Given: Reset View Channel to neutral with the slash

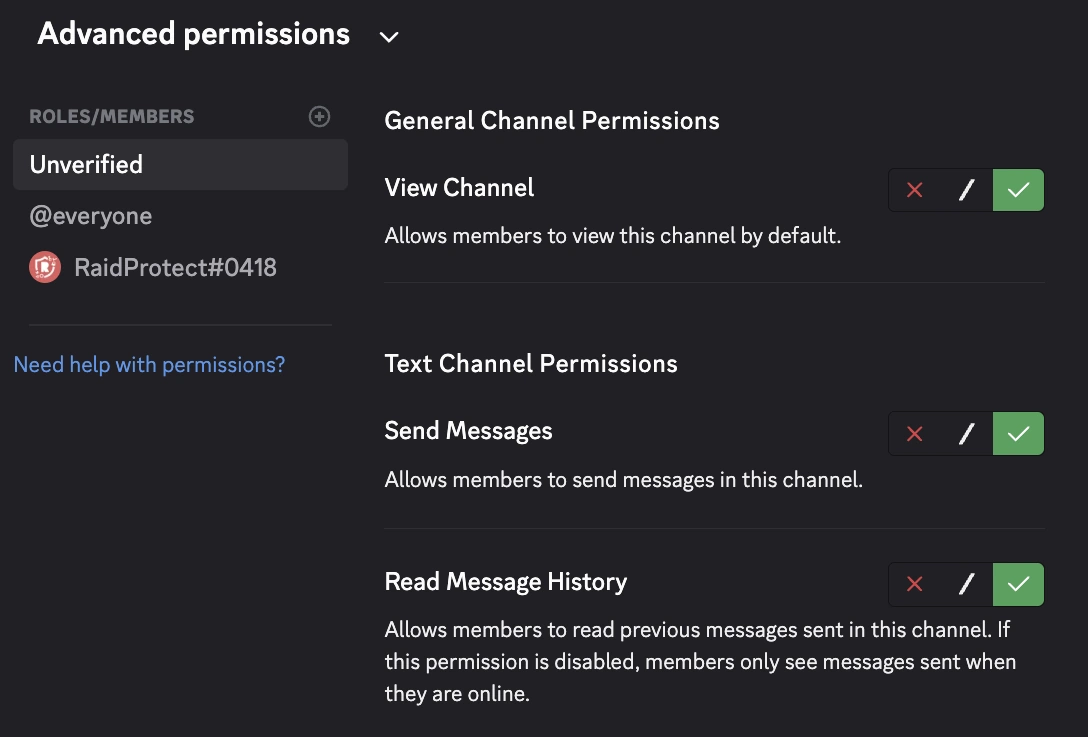Looking at the screenshot, I should pyautogui.click(x=966, y=189).
